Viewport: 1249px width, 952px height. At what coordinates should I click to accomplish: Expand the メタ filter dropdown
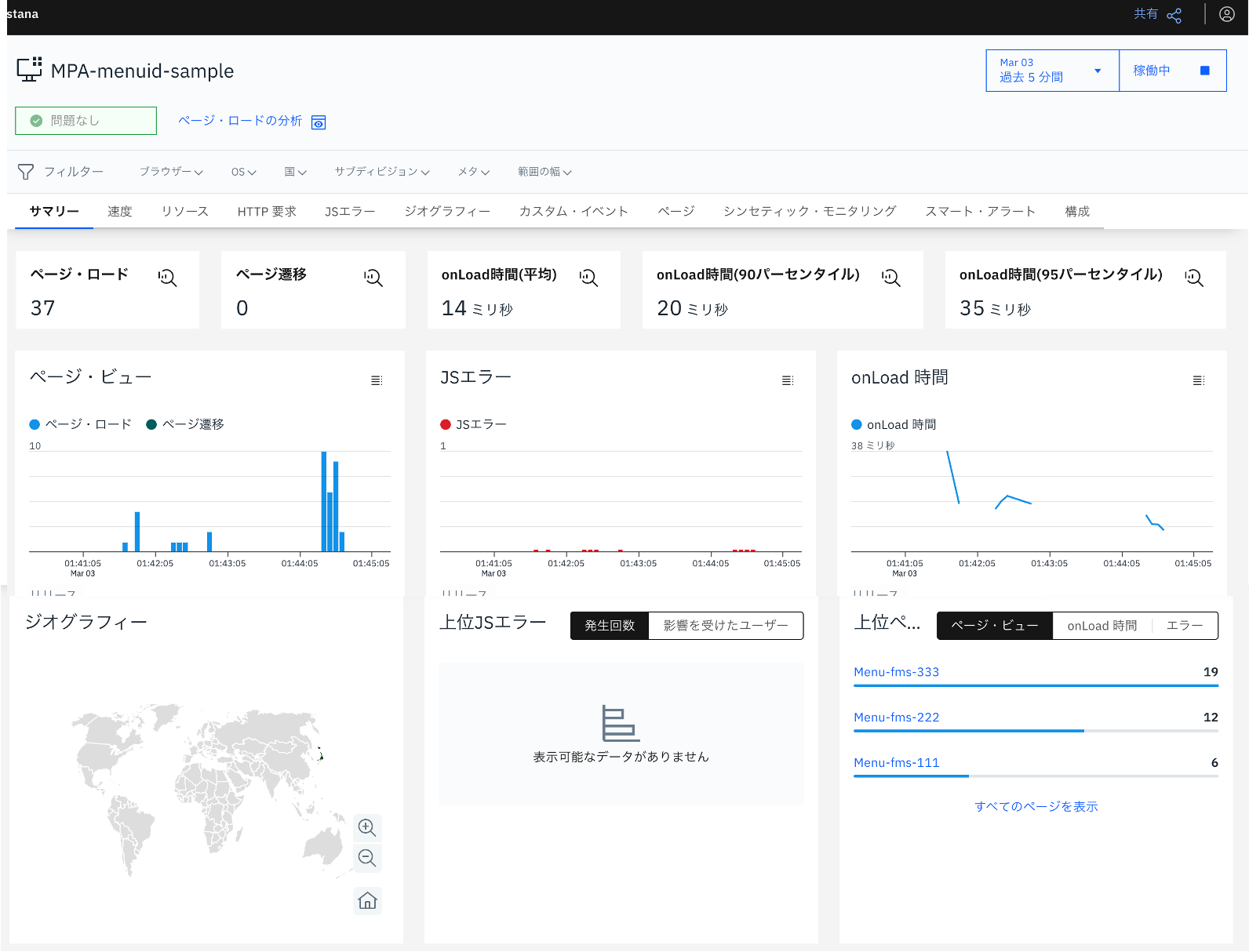(x=474, y=172)
